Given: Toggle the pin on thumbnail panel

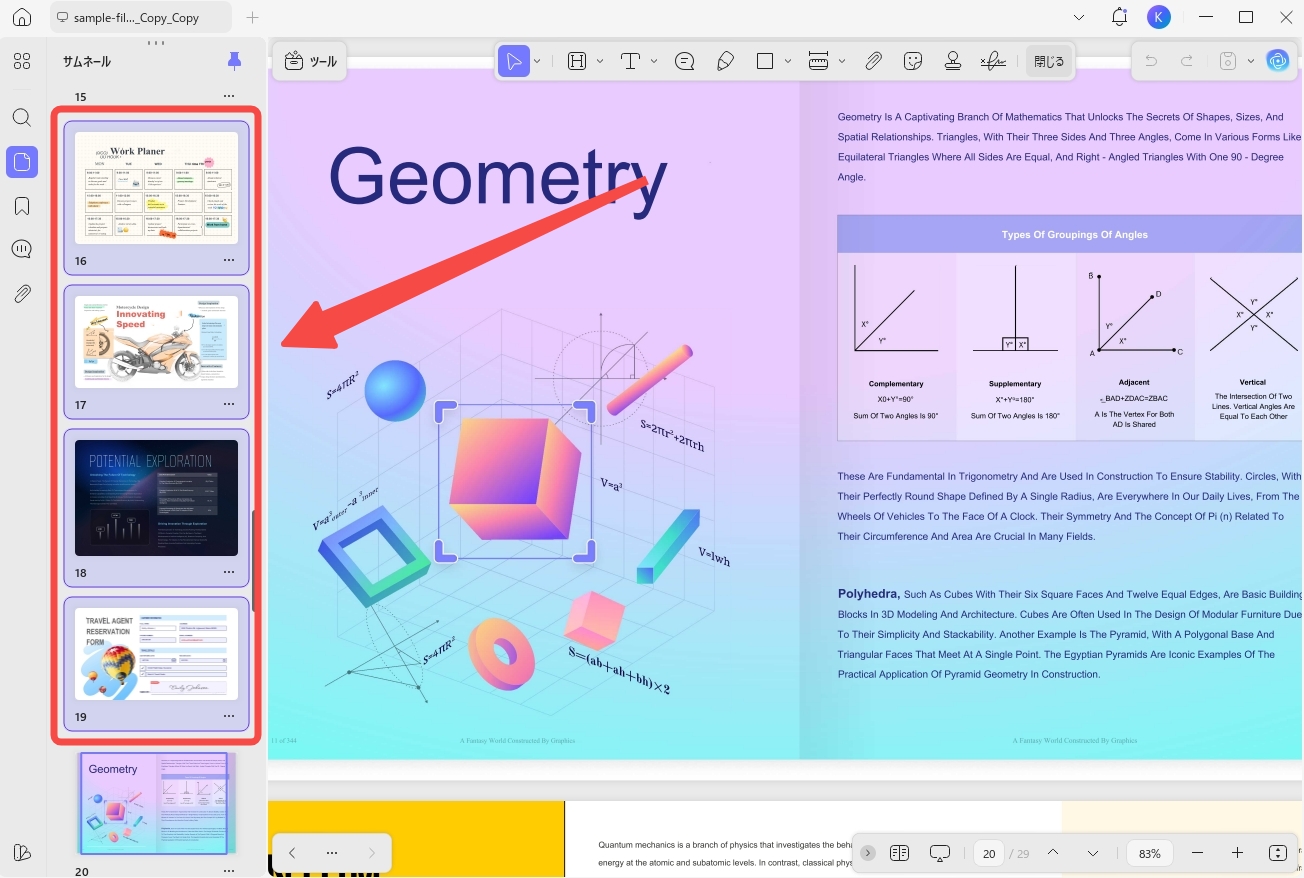Looking at the screenshot, I should point(234,62).
